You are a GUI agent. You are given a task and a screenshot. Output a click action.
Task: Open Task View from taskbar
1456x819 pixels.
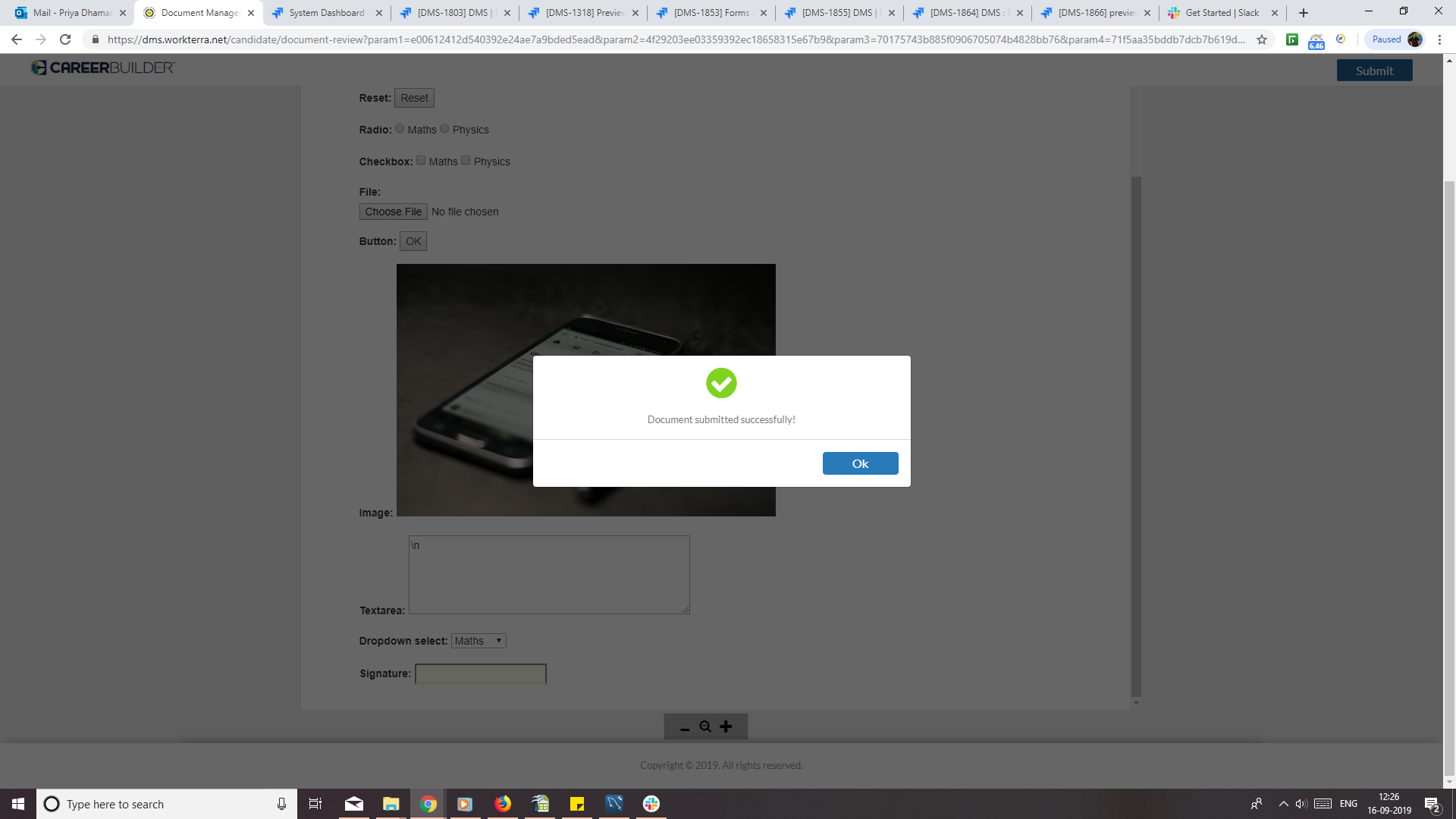315,804
